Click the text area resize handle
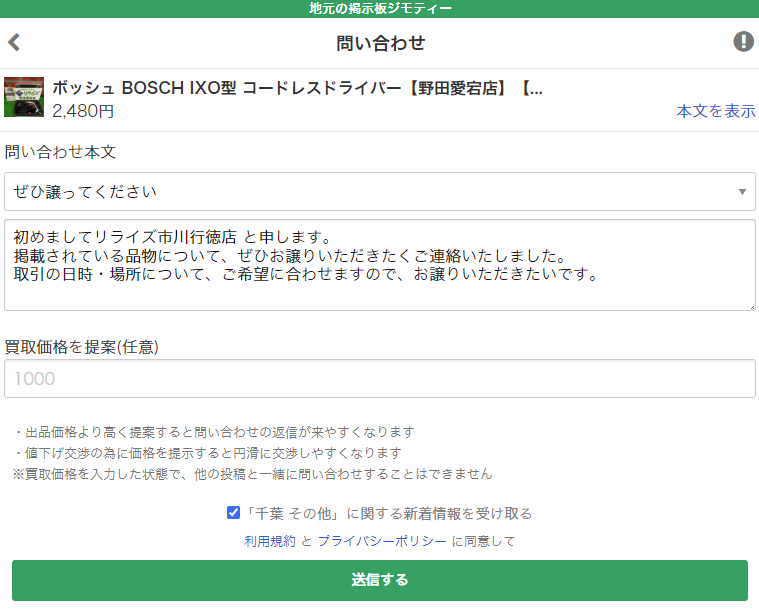Image resolution: width=759 pixels, height=610 pixels. (x=750, y=305)
